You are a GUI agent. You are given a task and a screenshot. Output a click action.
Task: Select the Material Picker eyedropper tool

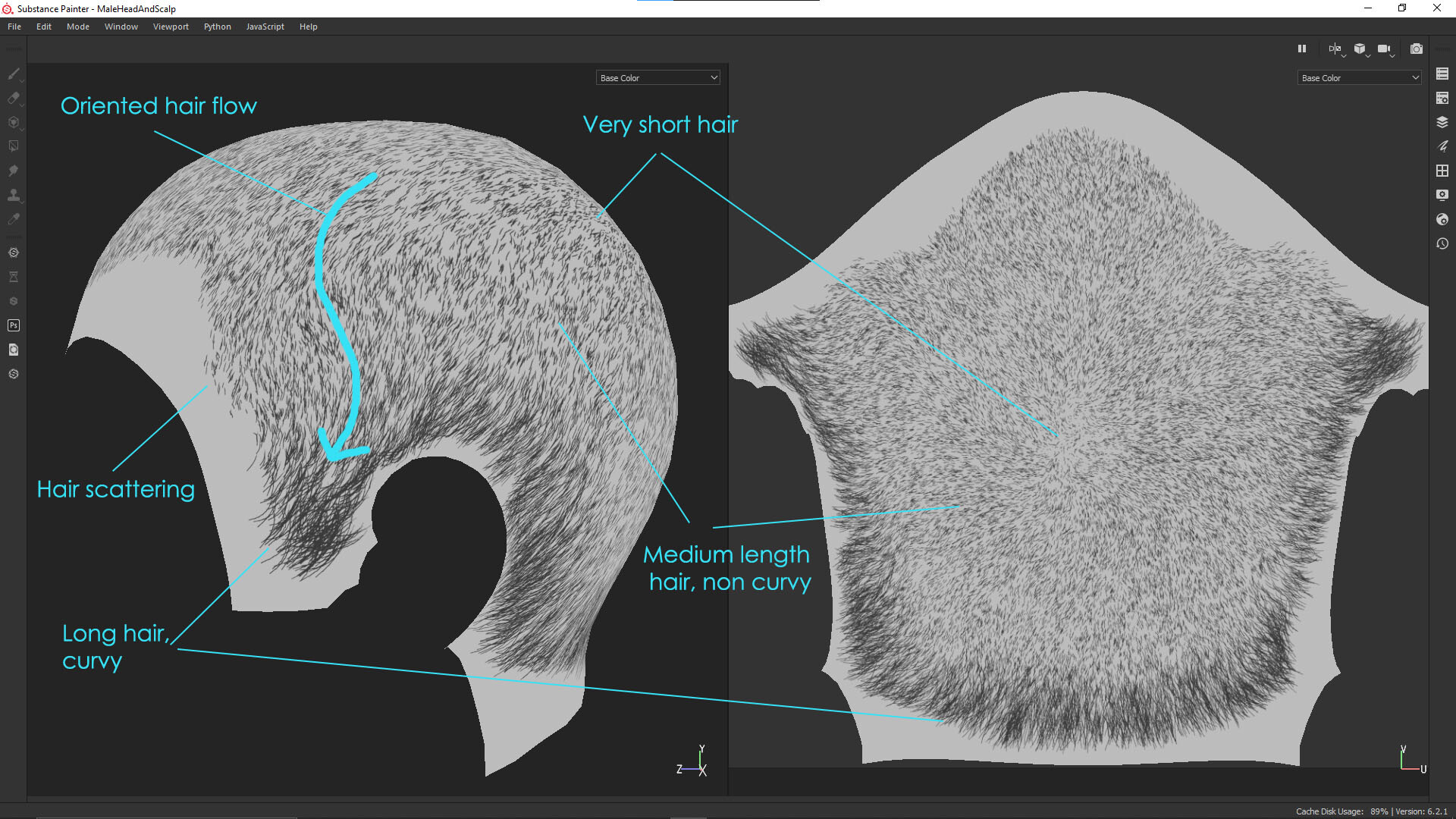[x=14, y=219]
